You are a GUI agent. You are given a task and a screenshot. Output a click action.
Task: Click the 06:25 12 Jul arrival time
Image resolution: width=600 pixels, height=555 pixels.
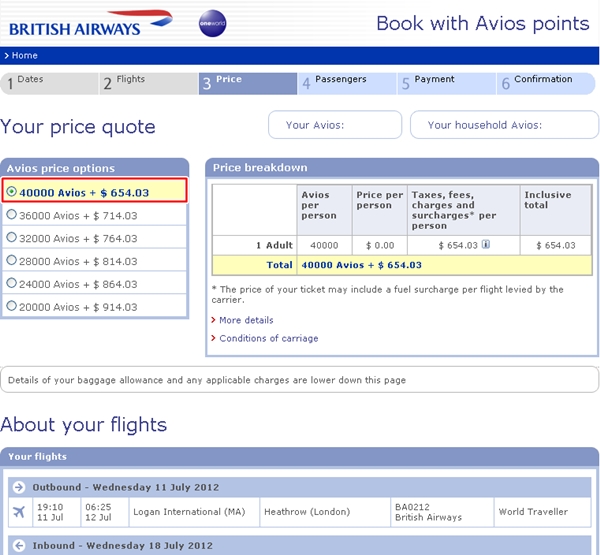105,512
